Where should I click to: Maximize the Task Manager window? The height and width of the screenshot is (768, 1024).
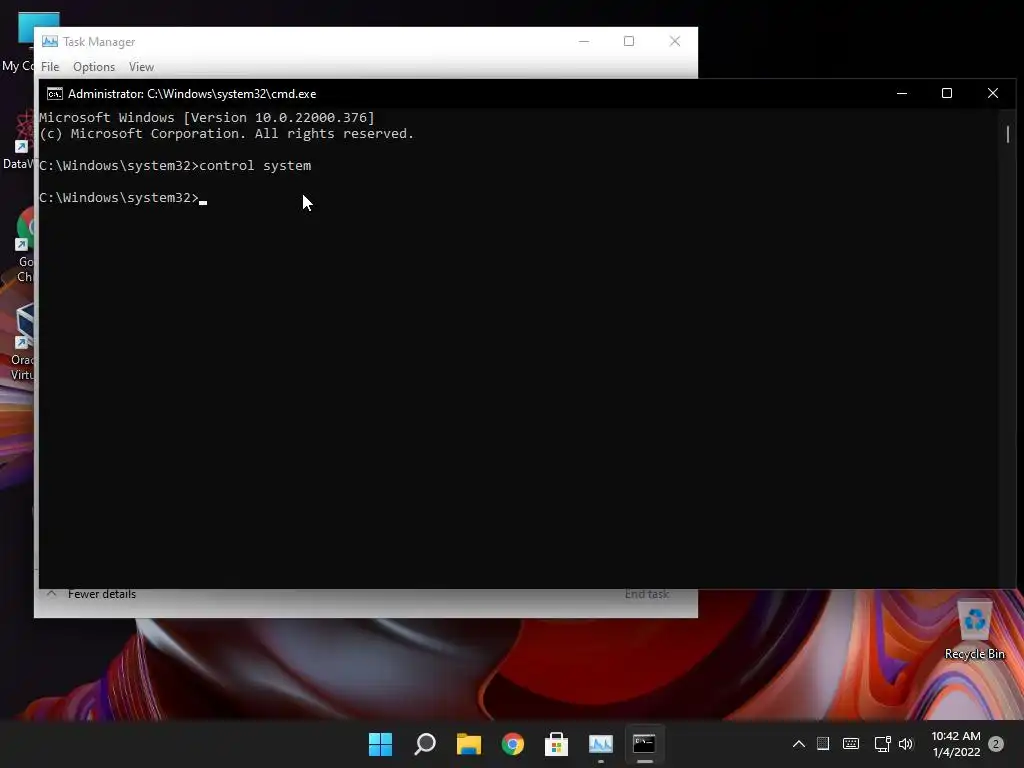tap(629, 41)
